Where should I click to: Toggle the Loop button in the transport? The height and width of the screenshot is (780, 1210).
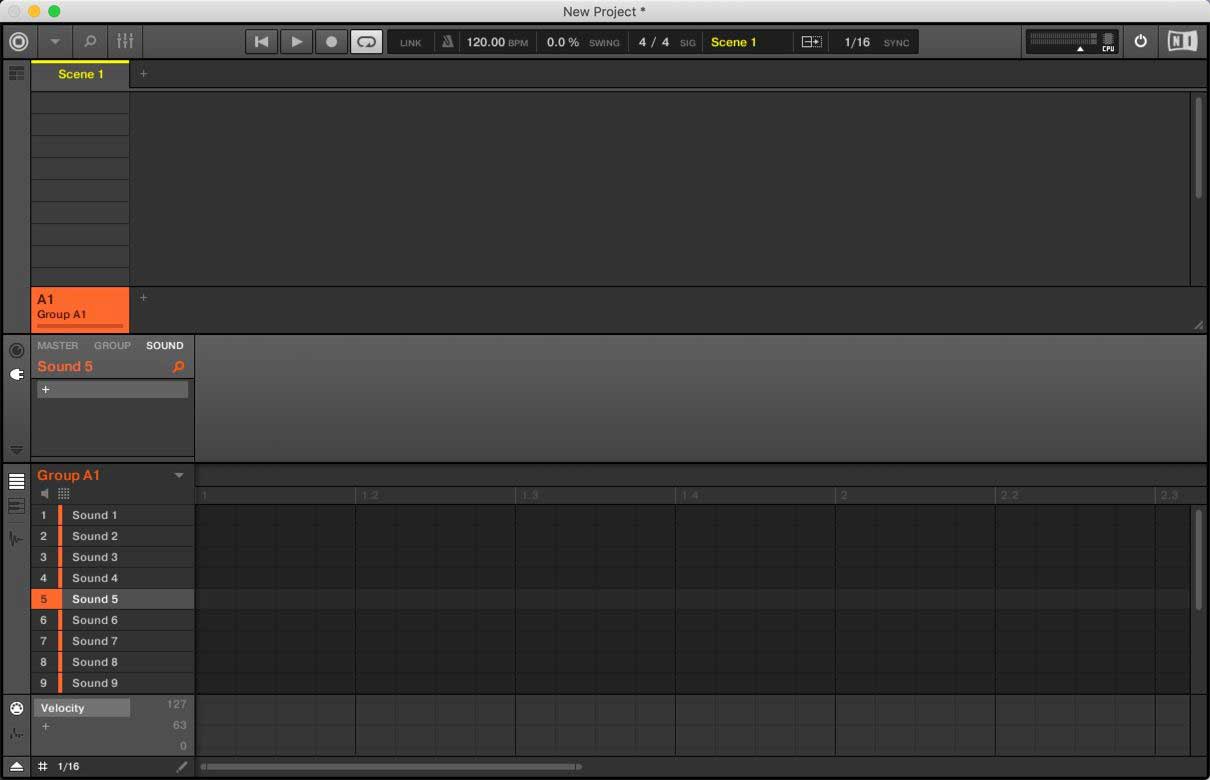point(366,42)
